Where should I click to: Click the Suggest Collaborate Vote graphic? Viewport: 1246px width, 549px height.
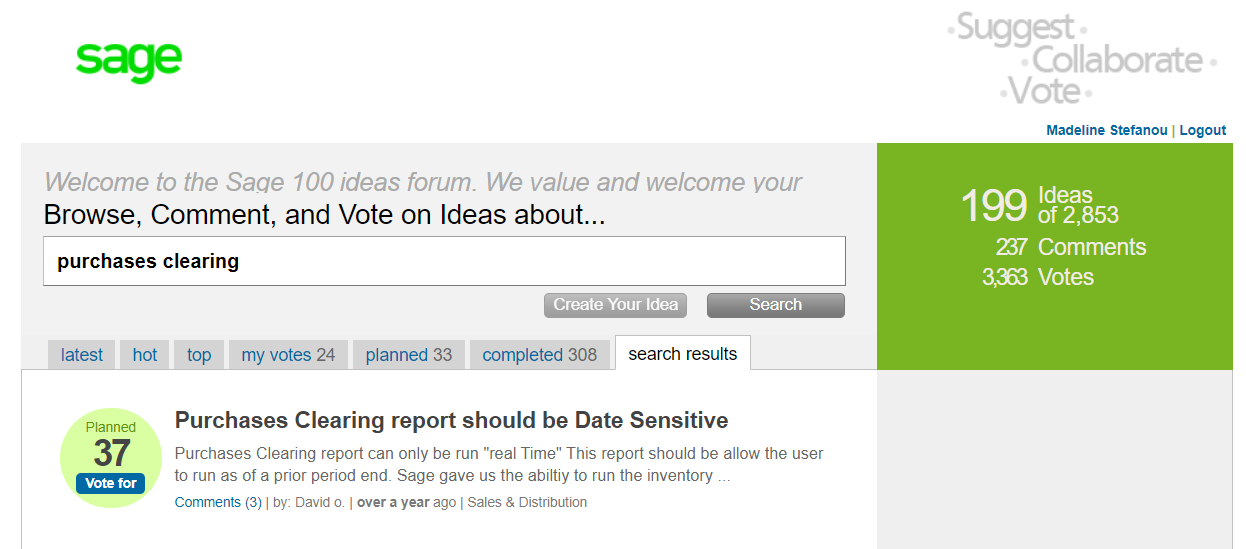click(1081, 59)
